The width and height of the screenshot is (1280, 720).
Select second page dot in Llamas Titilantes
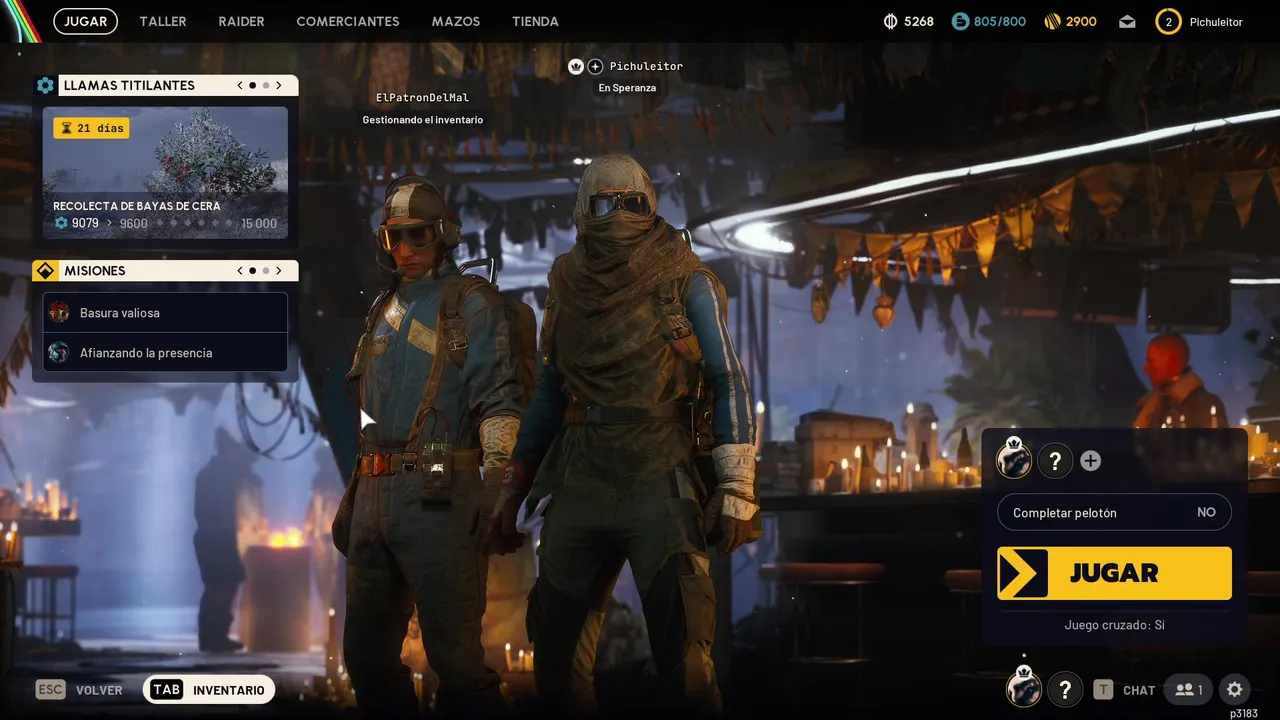266,85
